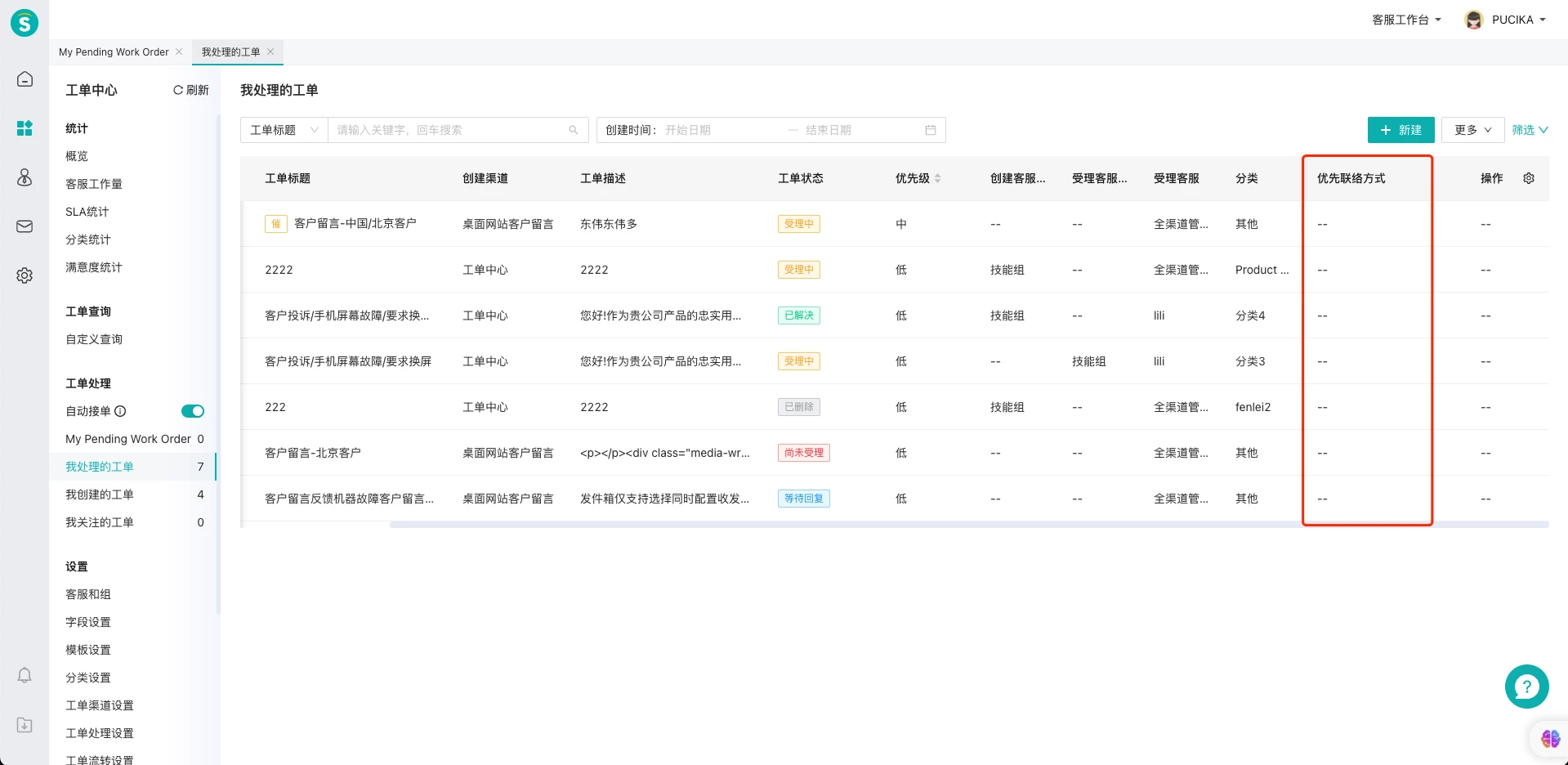Open 客服和组 settings item
Viewport: 1568px width, 765px height.
coord(88,594)
